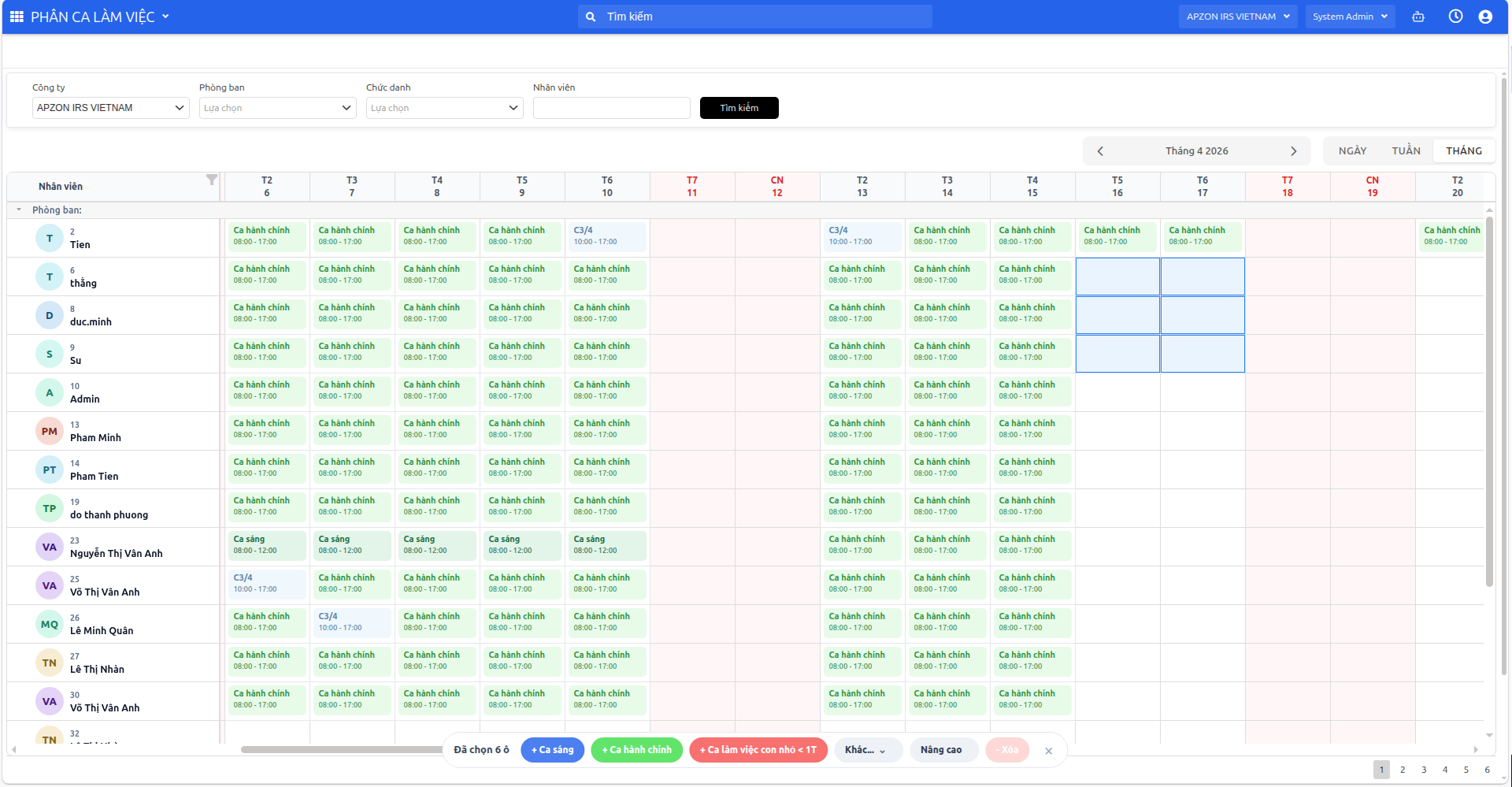The width and height of the screenshot is (1512, 787).
Task: Open the clock history icon
Action: 1455,17
